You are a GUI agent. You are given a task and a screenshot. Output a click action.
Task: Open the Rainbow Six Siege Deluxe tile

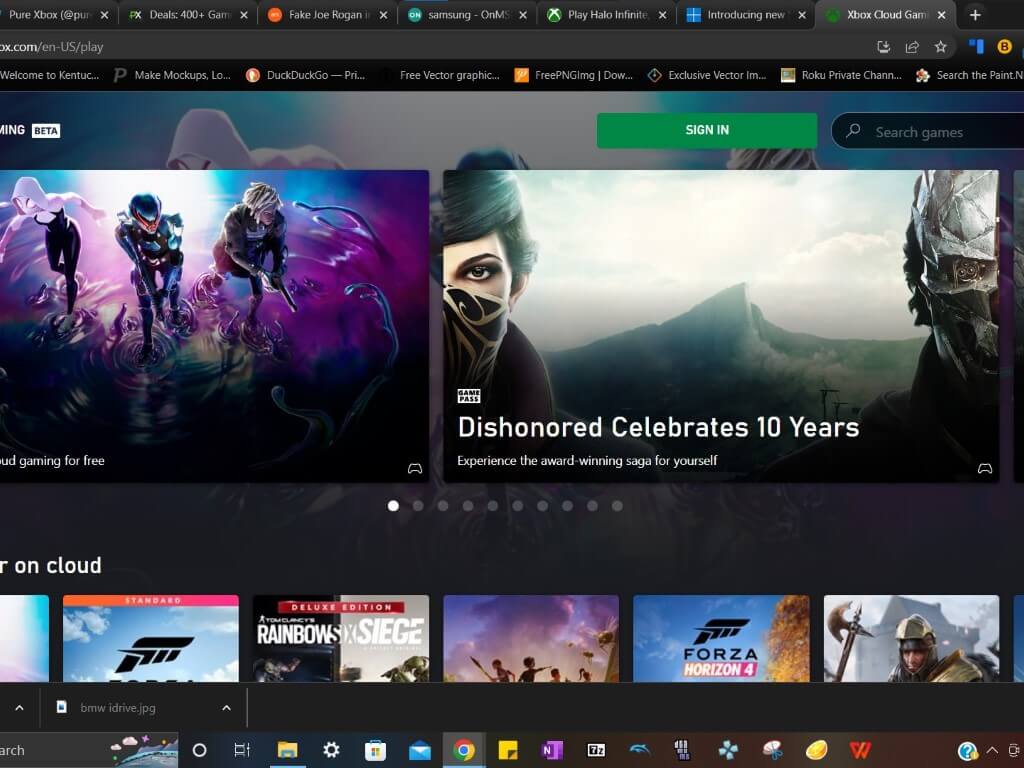341,638
